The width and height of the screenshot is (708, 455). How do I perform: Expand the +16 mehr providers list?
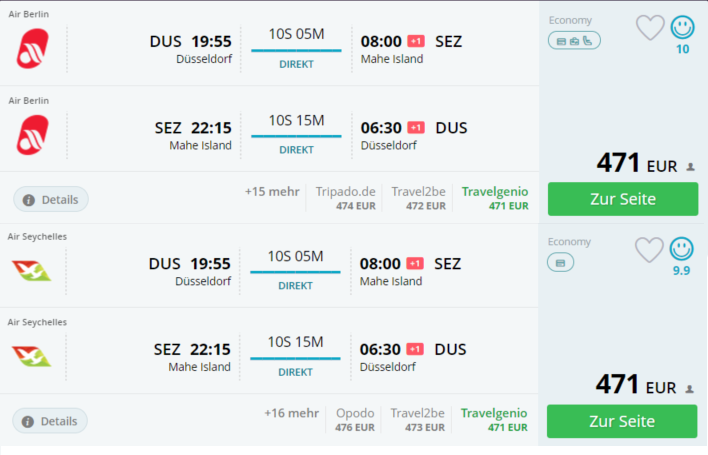292,413
